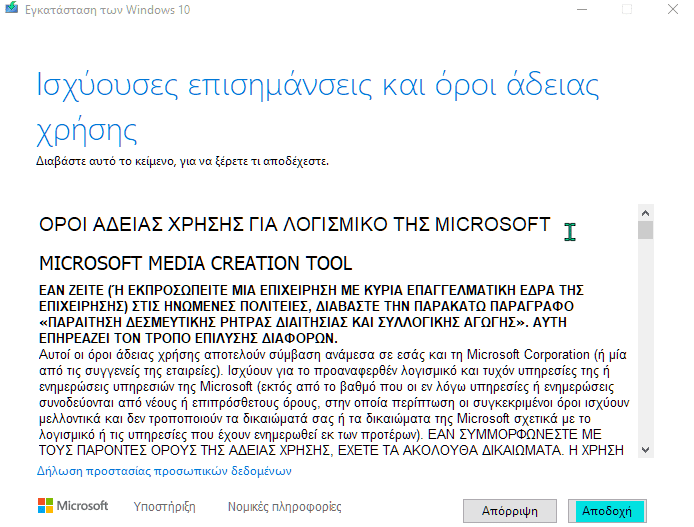Click the paragraph starting 'Αυτοί οι όροι άδειας χρήσης'
The width and height of the screenshot is (694, 527).
click(x=334, y=402)
